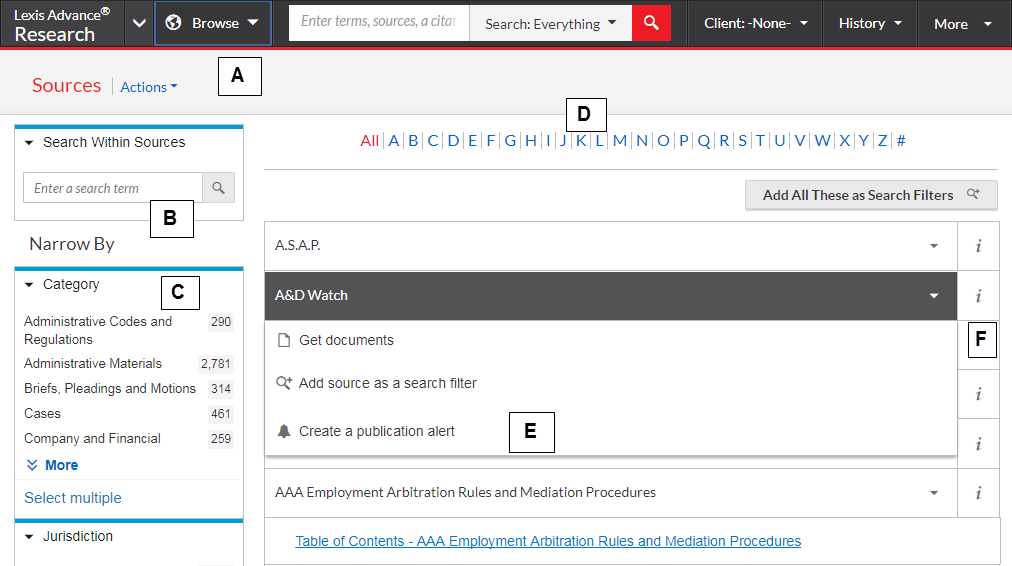The width and height of the screenshot is (1012, 566).
Task: Click the red search magnifier button
Action: click(x=651, y=23)
